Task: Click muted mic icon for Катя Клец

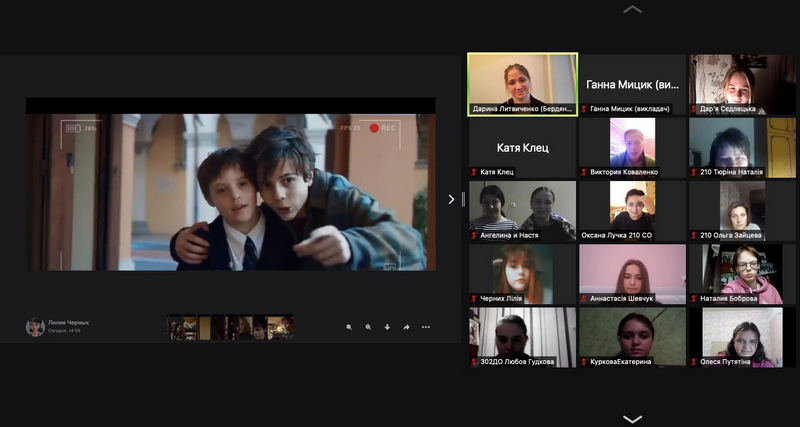Action: (x=474, y=172)
